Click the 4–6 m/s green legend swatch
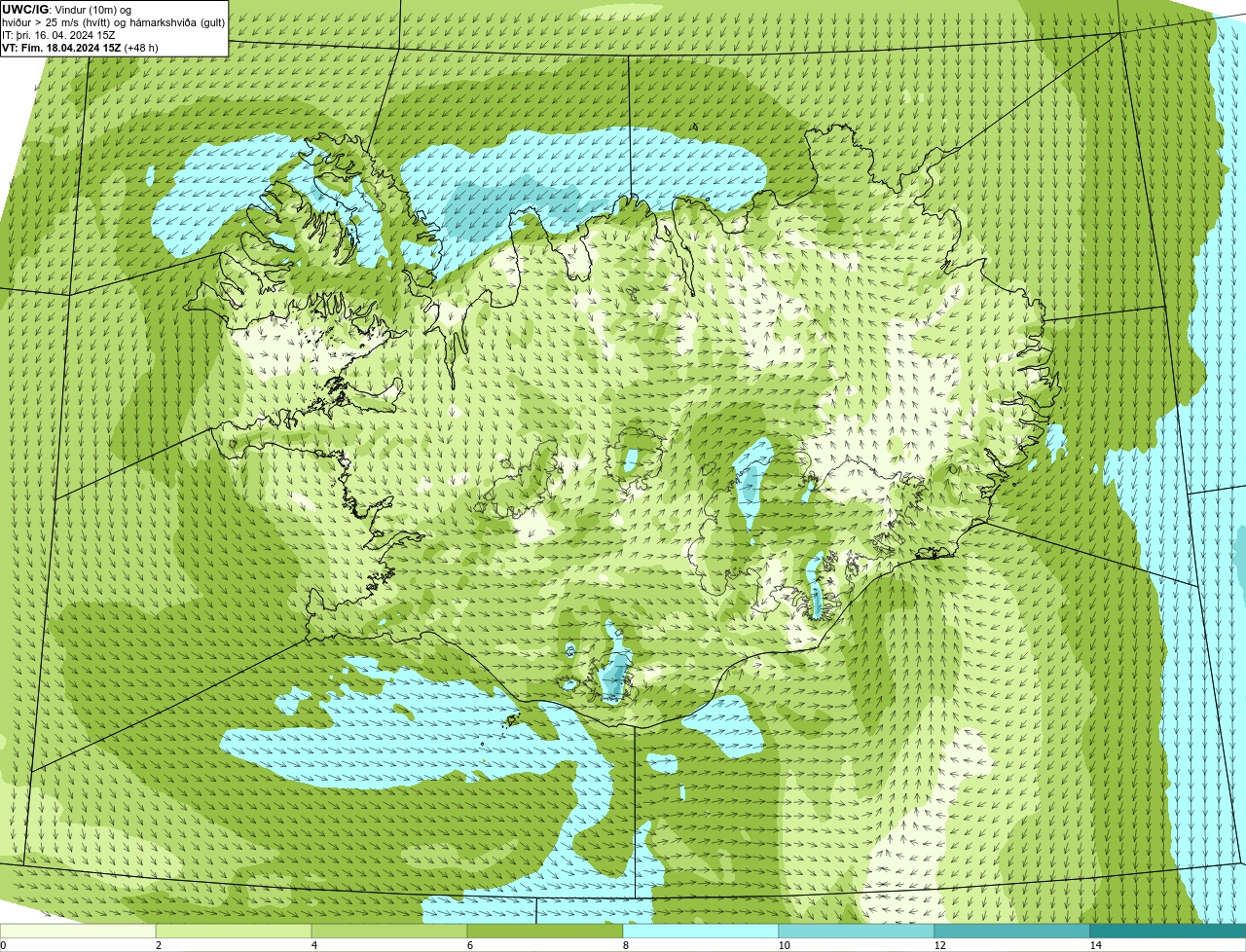The image size is (1246, 952). point(389,931)
